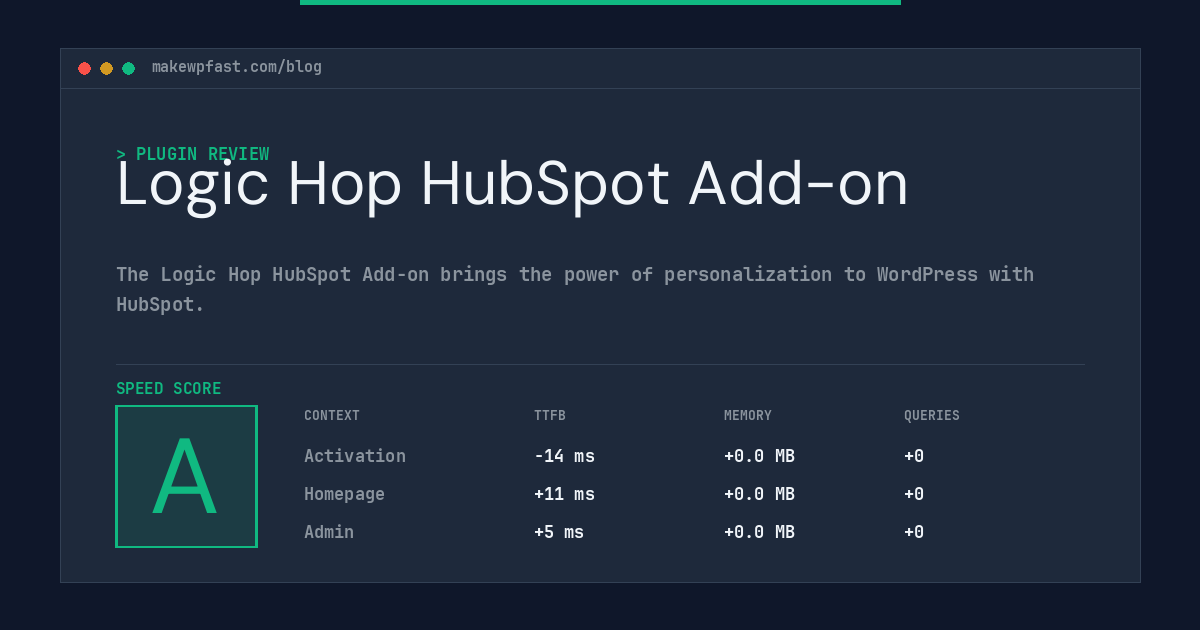This screenshot has height=630, width=1200.
Task: Click the grade A speed score badge
Action: [x=186, y=476]
